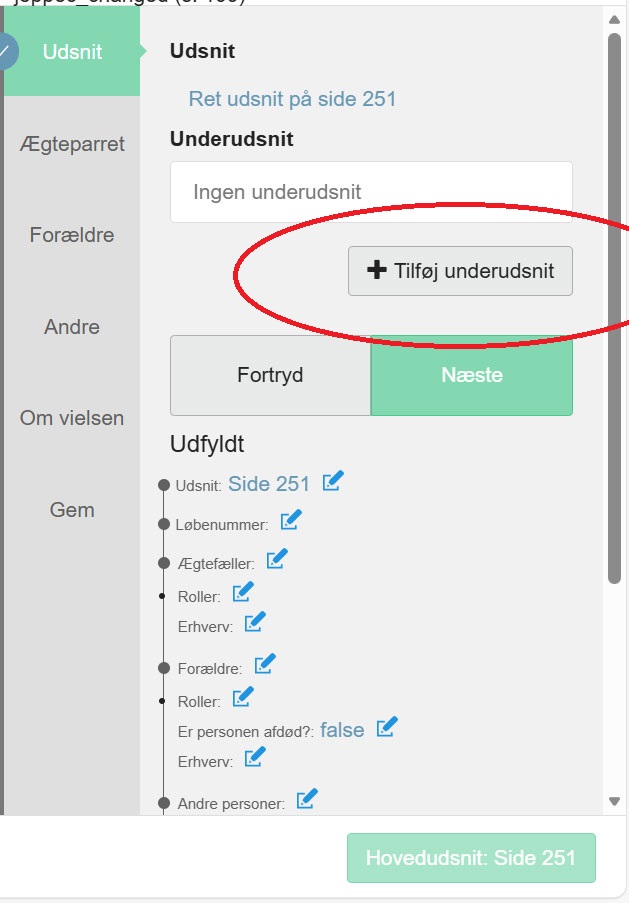Click 'Hovedudsnit: Side 251' at the bottom

coord(471,857)
